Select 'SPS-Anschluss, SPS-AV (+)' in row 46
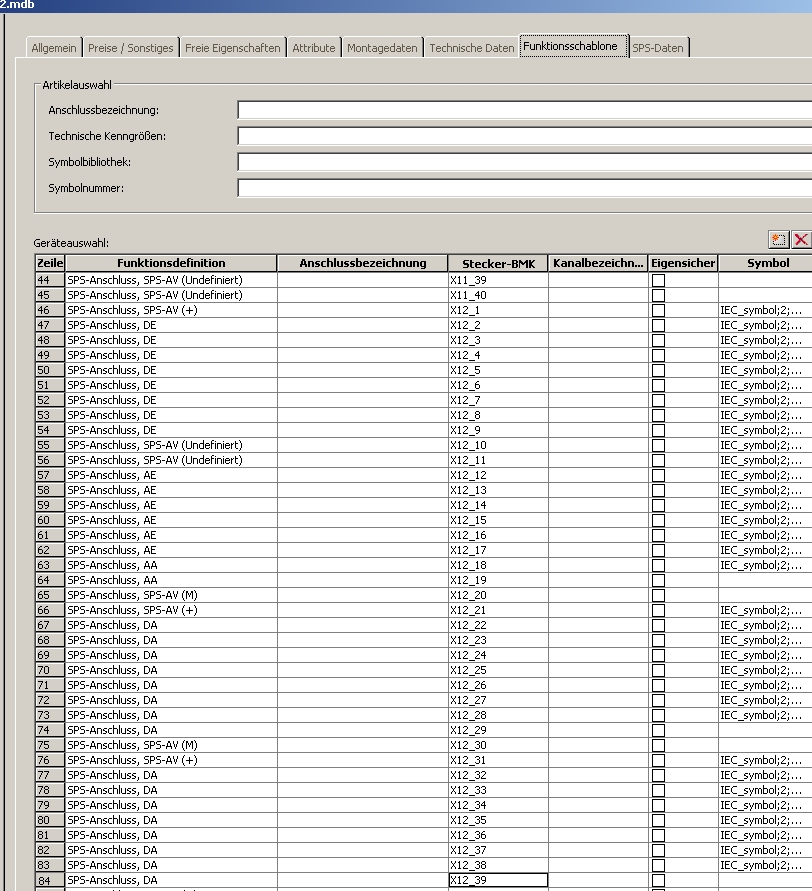Image resolution: width=812 pixels, height=891 pixels. [x=171, y=310]
